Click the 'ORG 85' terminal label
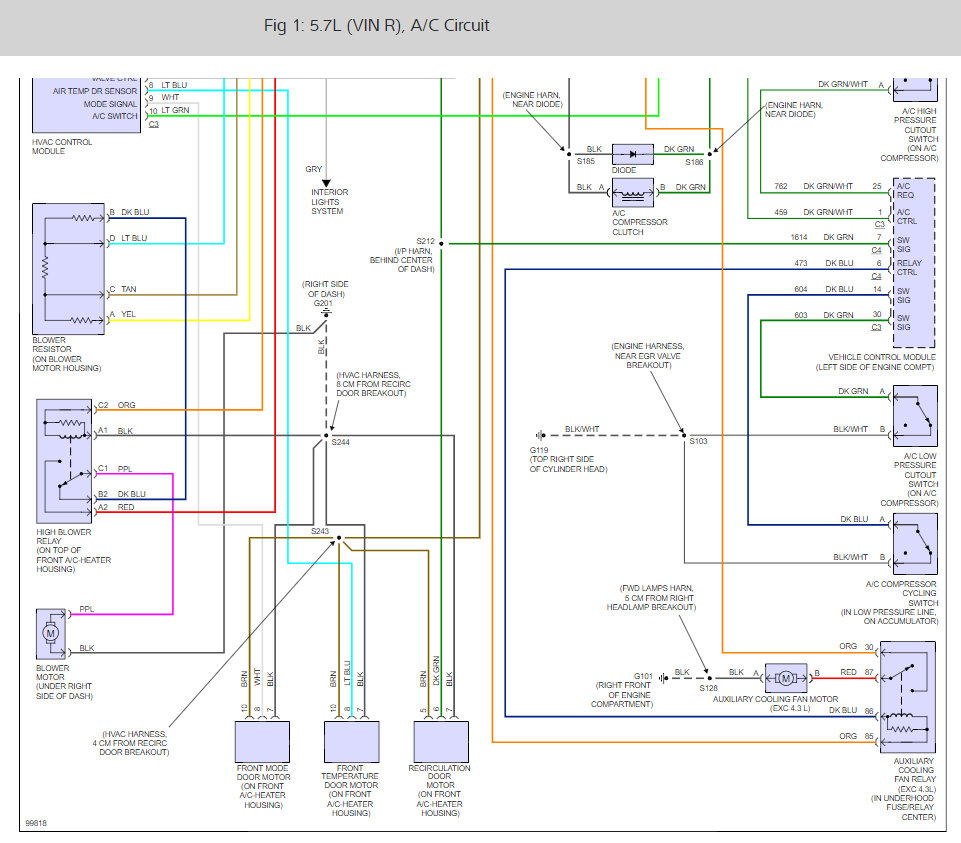 pos(856,736)
